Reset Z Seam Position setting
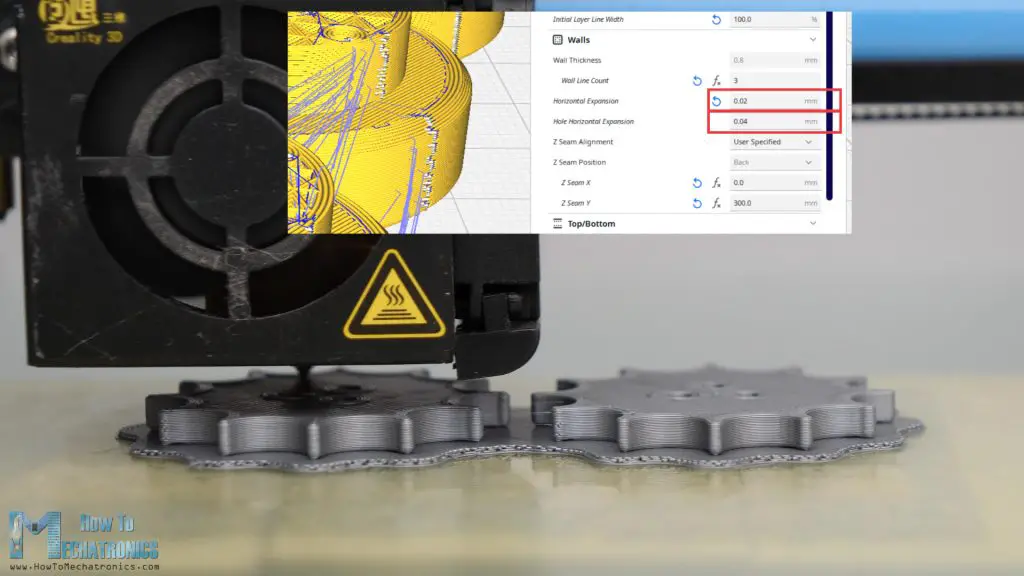This screenshot has height=576, width=1024. coord(716,162)
